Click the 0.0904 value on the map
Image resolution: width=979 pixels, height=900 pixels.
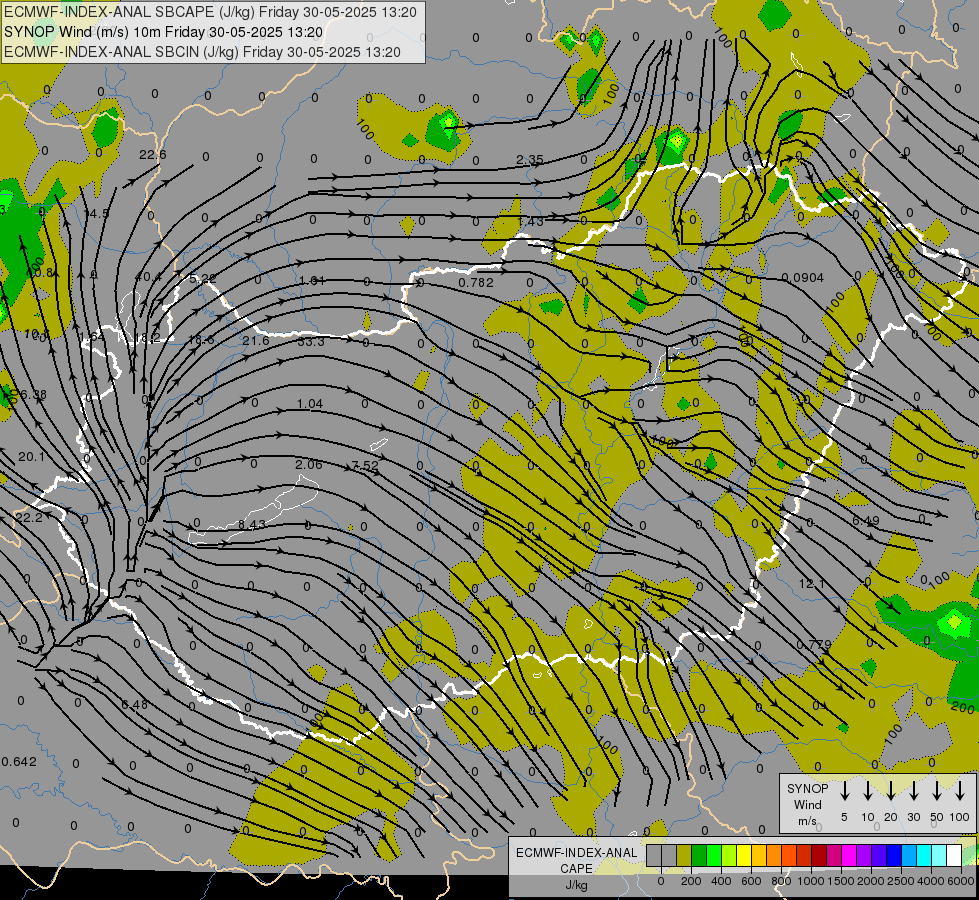[x=802, y=278]
